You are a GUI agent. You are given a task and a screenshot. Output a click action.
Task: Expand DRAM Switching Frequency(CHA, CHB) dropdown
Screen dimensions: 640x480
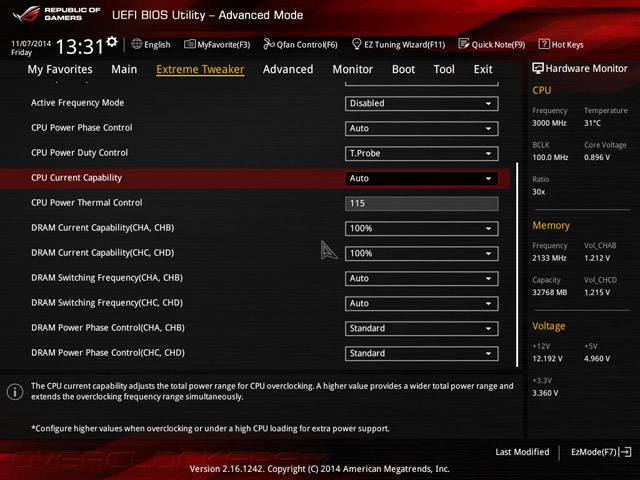pos(421,278)
